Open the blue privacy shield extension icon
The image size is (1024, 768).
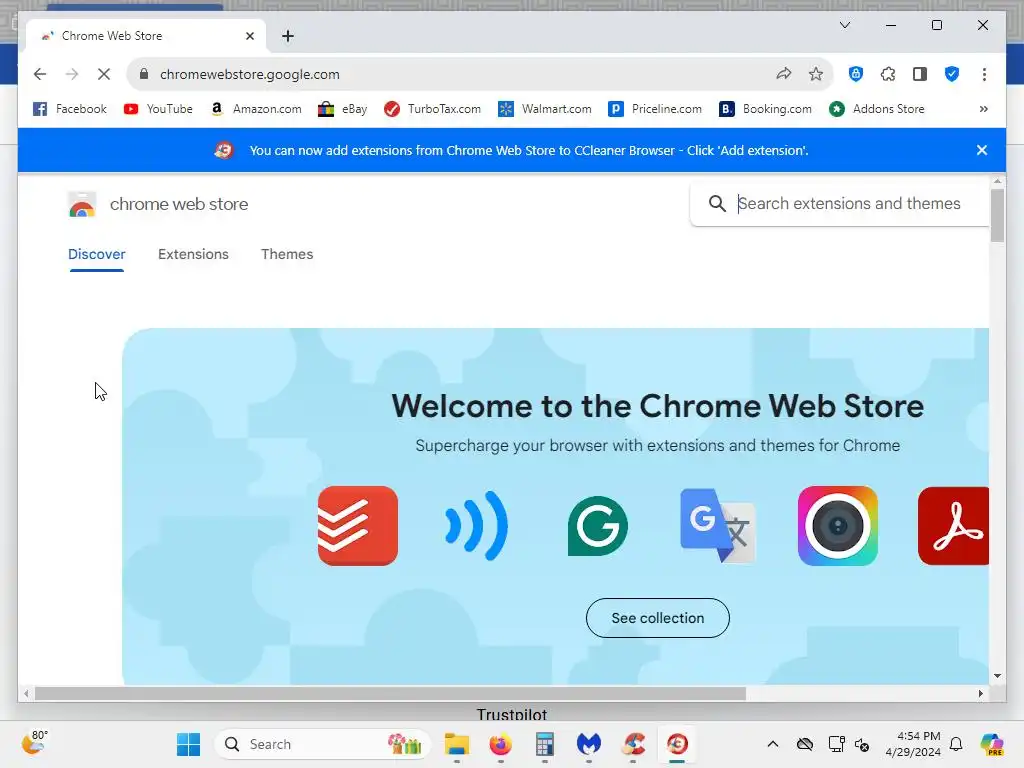tap(856, 74)
